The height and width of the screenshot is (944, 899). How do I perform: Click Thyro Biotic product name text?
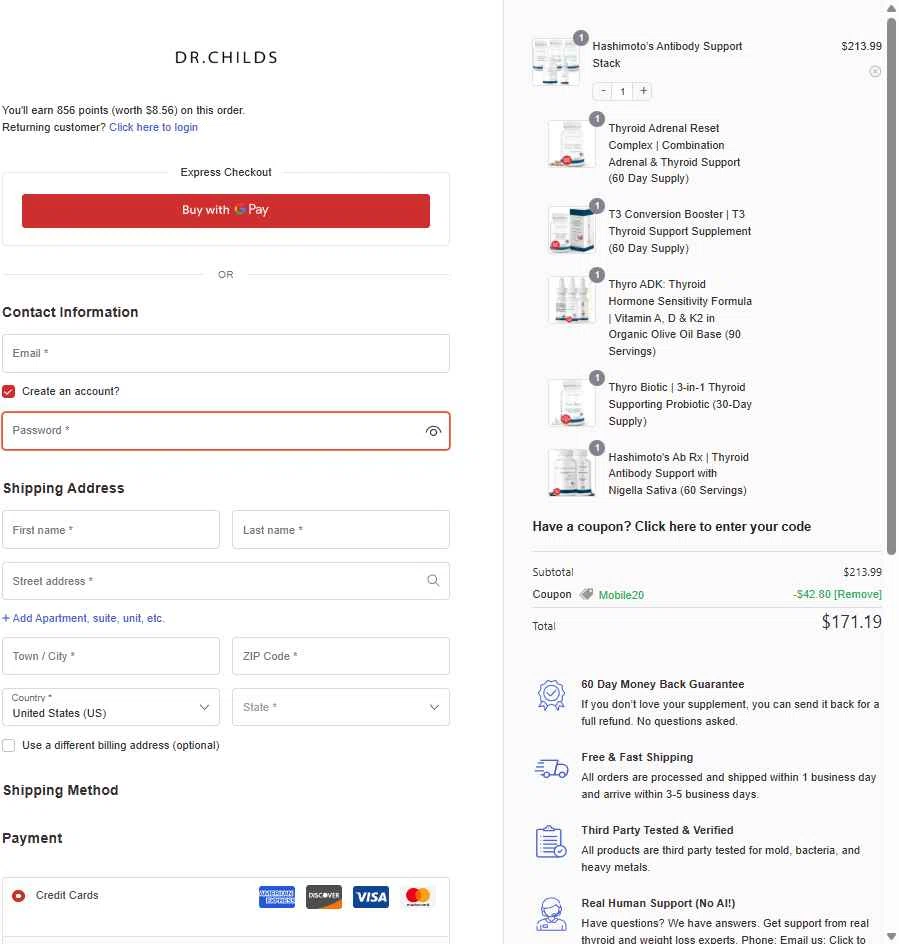(680, 404)
